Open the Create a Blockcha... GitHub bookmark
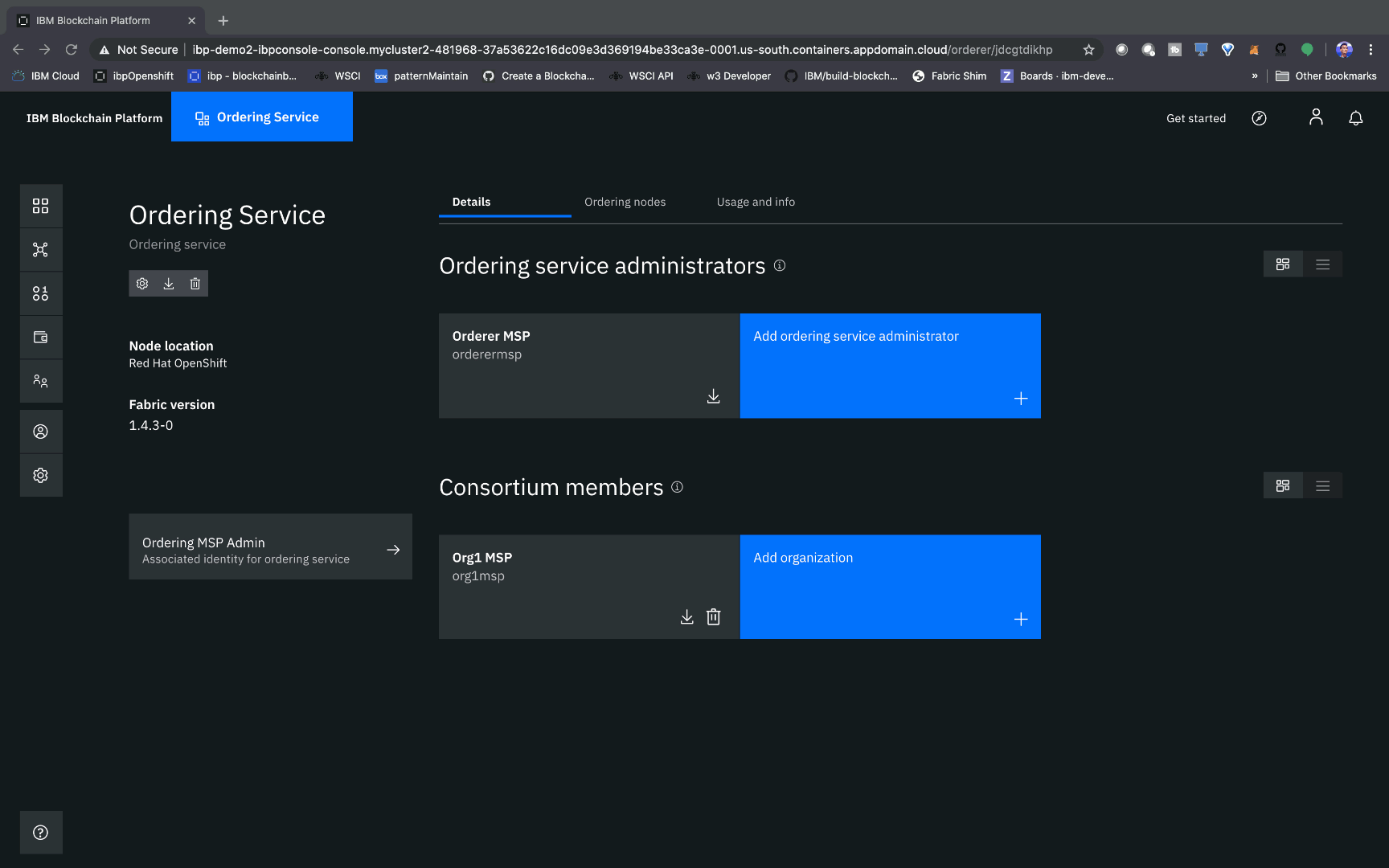Image resolution: width=1389 pixels, height=868 pixels. [539, 76]
